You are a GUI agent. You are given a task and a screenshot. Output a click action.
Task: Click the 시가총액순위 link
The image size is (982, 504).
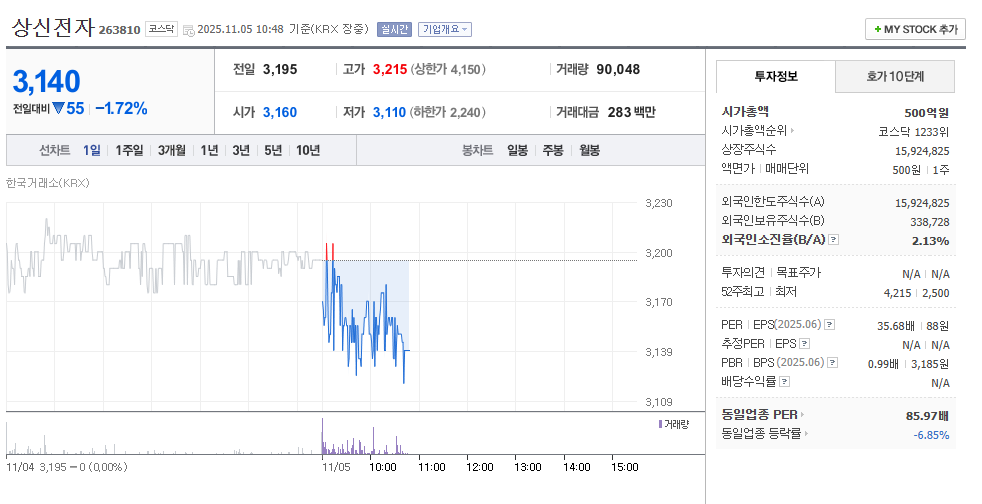tap(754, 131)
